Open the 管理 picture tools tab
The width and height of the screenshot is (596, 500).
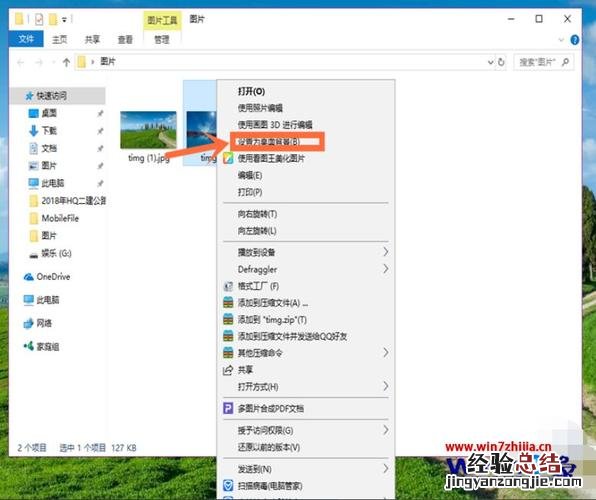pyautogui.click(x=162, y=39)
